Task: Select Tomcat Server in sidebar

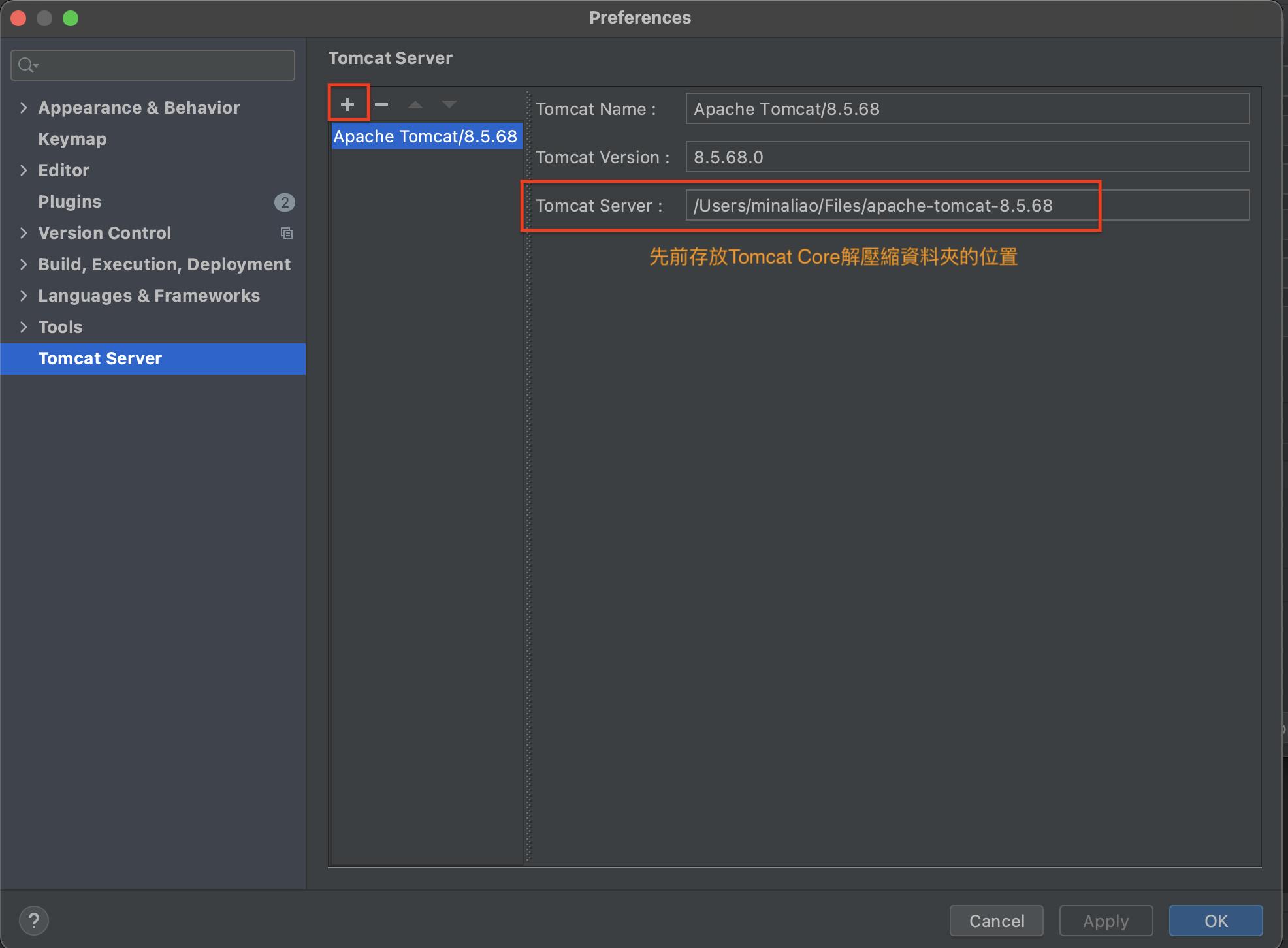Action: tap(153, 358)
